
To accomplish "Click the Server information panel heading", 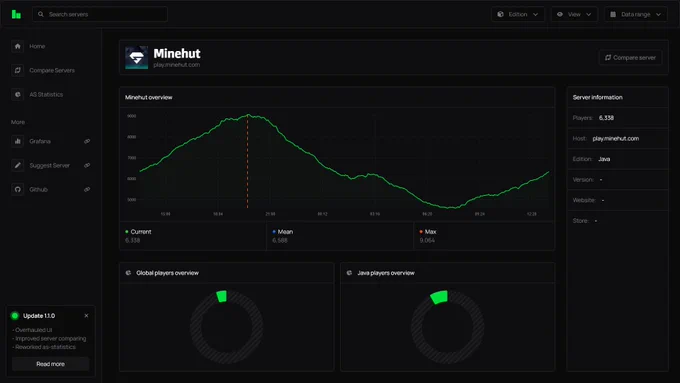I will [x=598, y=97].
